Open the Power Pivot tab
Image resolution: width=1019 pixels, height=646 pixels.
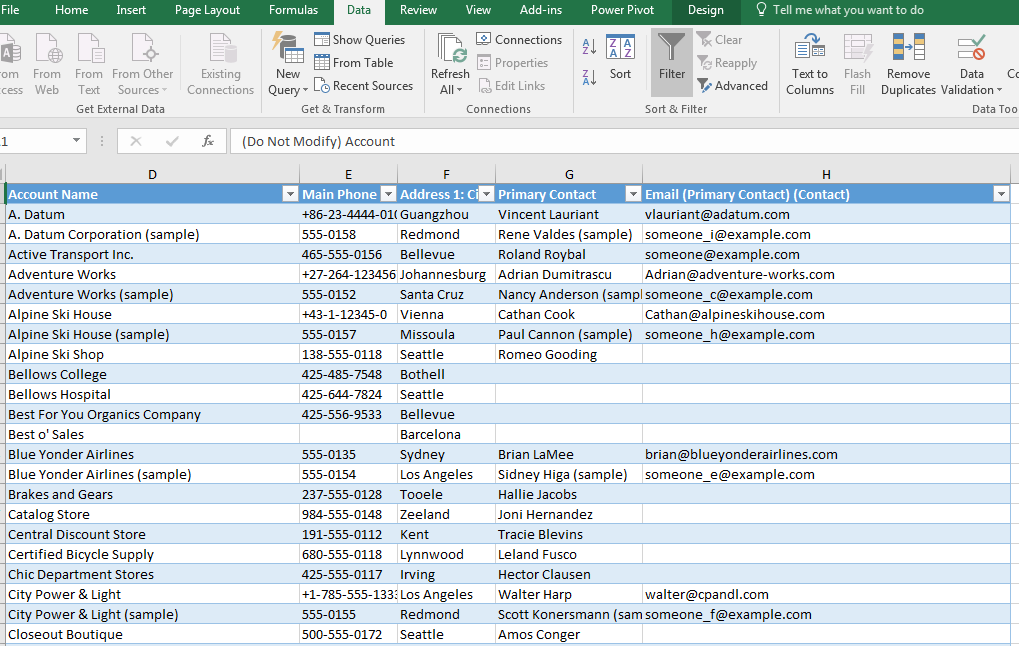pyautogui.click(x=623, y=10)
